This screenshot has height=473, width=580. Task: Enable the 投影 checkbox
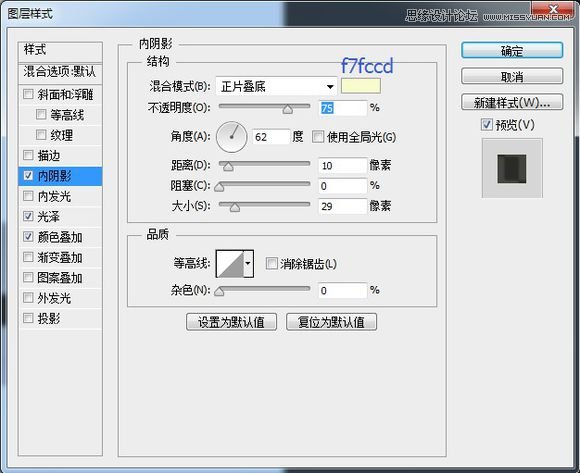28,318
